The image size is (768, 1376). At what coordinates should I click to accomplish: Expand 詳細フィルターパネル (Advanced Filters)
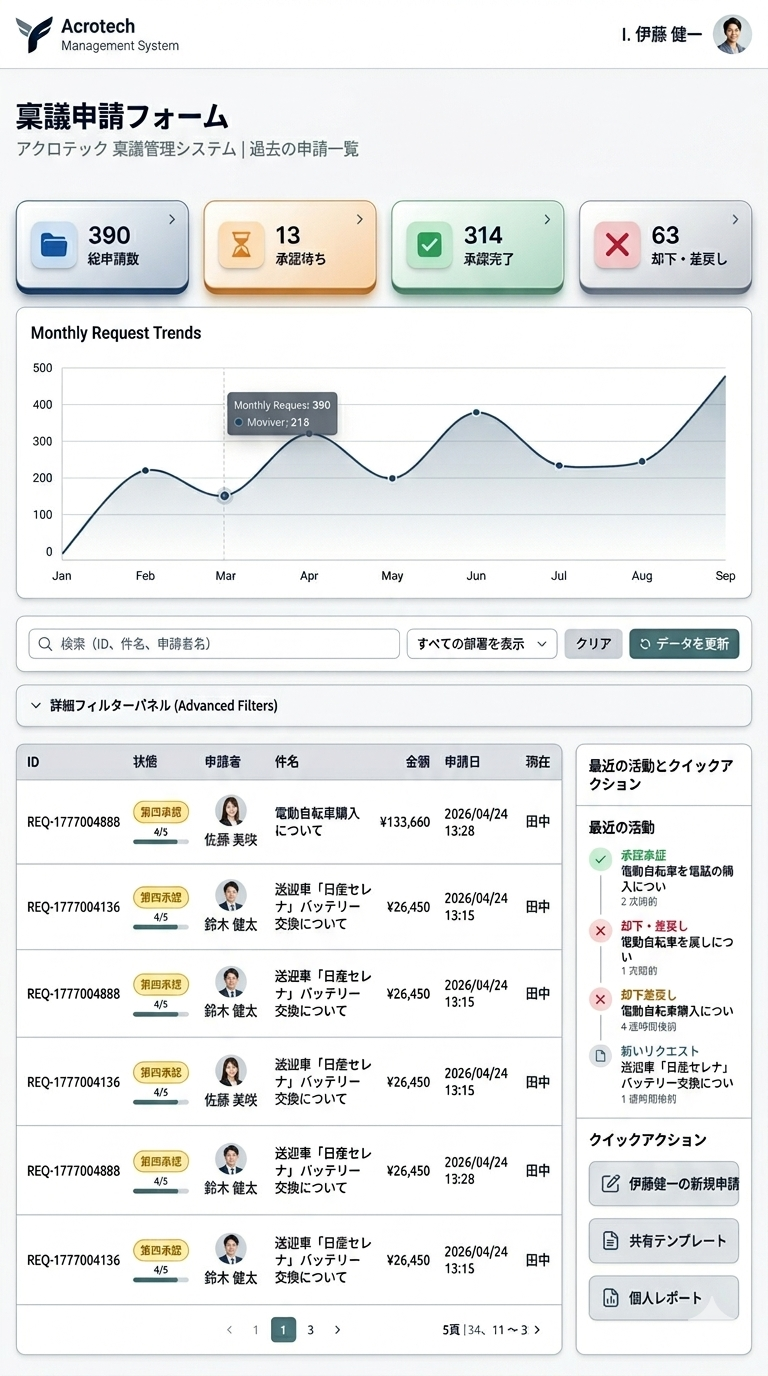384,706
